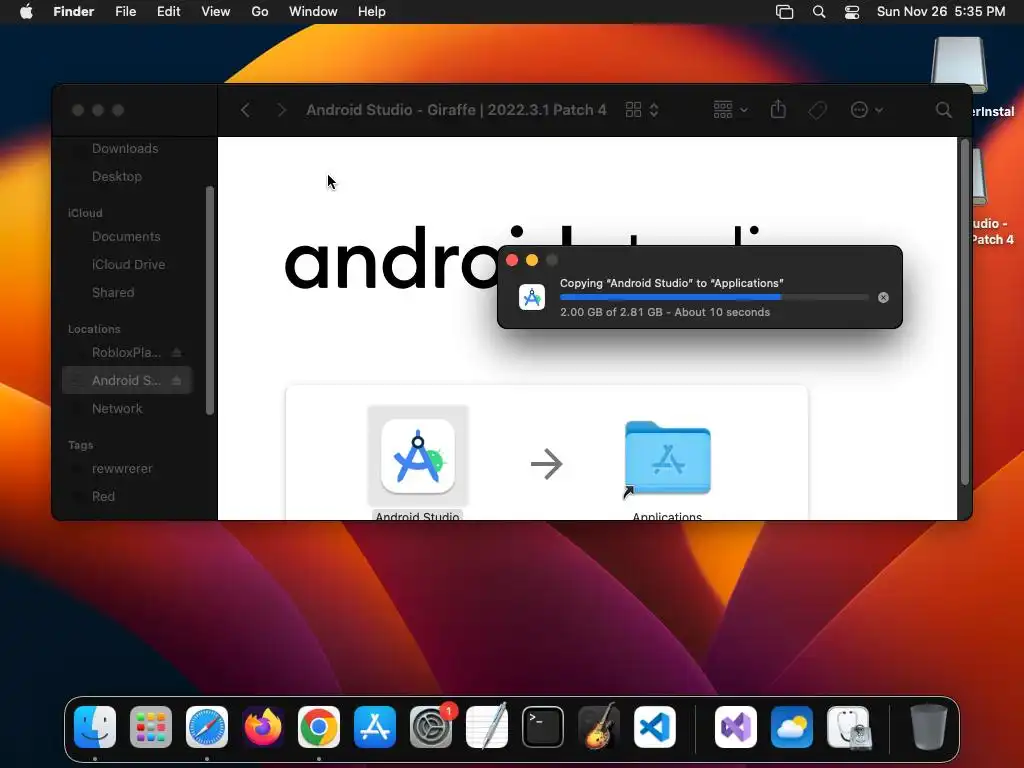Go back in the Finder window

tap(246, 110)
